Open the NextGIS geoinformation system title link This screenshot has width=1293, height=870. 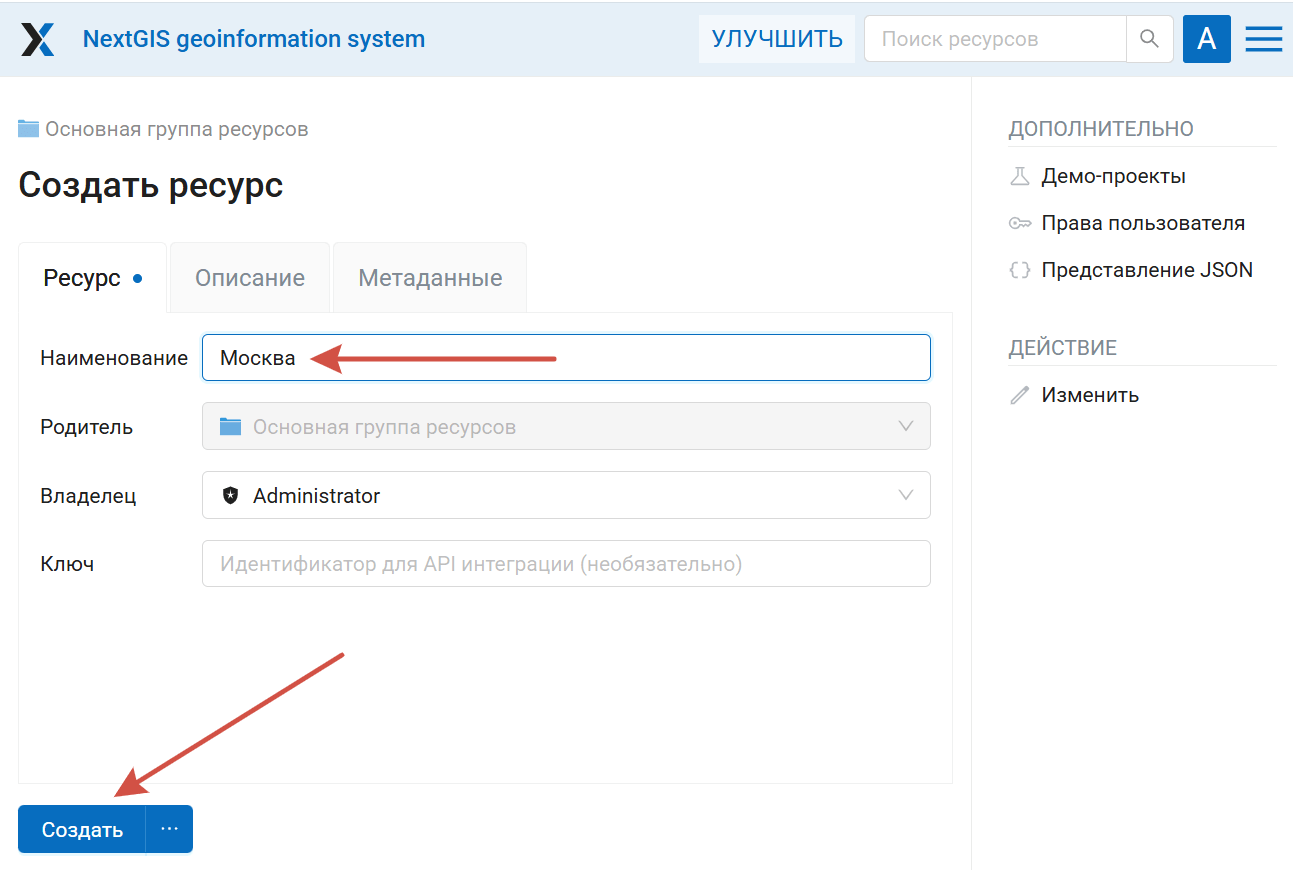tap(253, 39)
